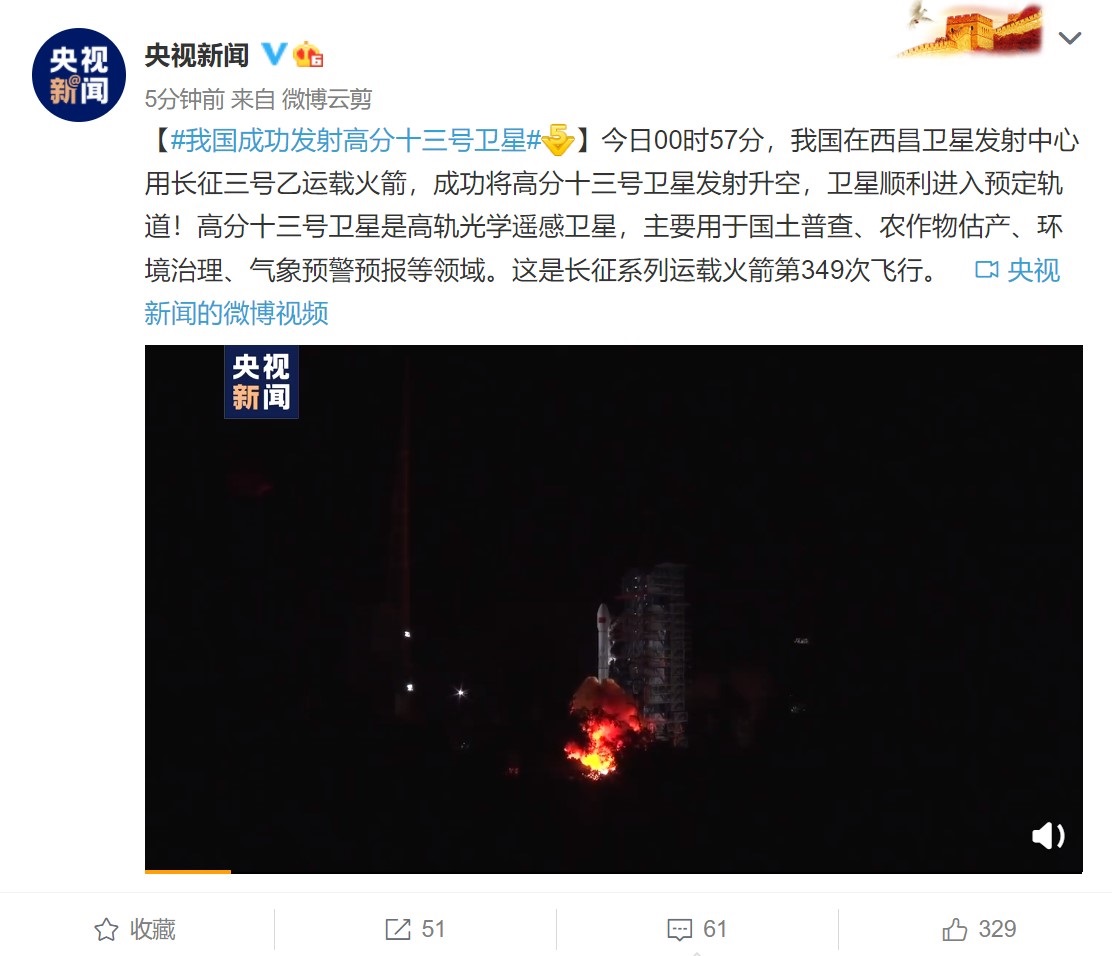Open the 央视新闻 account name link
The image size is (1112, 956).
(x=197, y=55)
